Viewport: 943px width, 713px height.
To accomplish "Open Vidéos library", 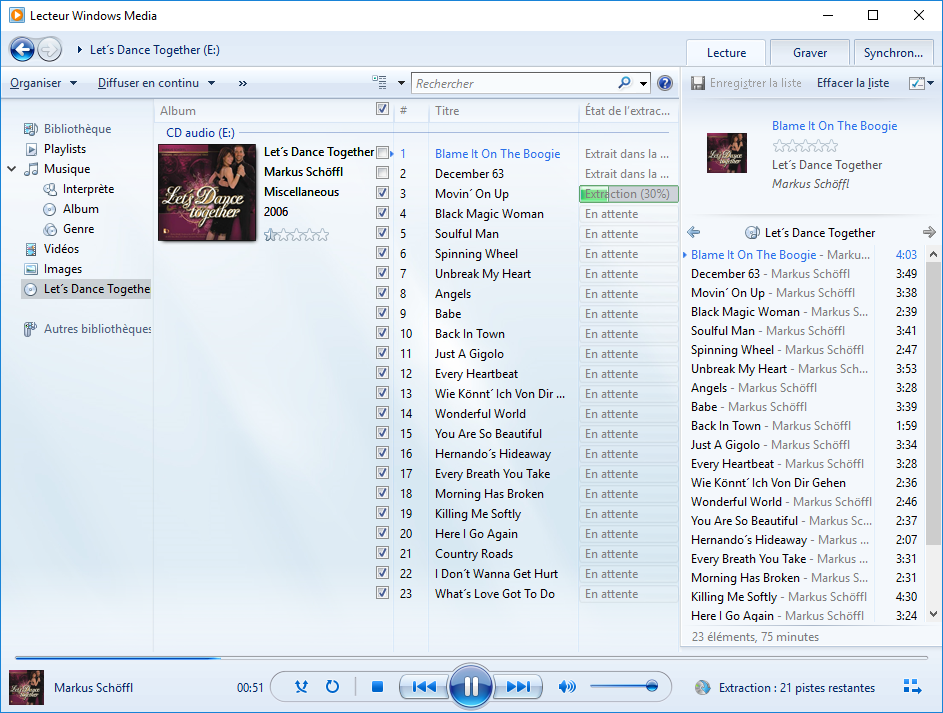I will point(61,248).
